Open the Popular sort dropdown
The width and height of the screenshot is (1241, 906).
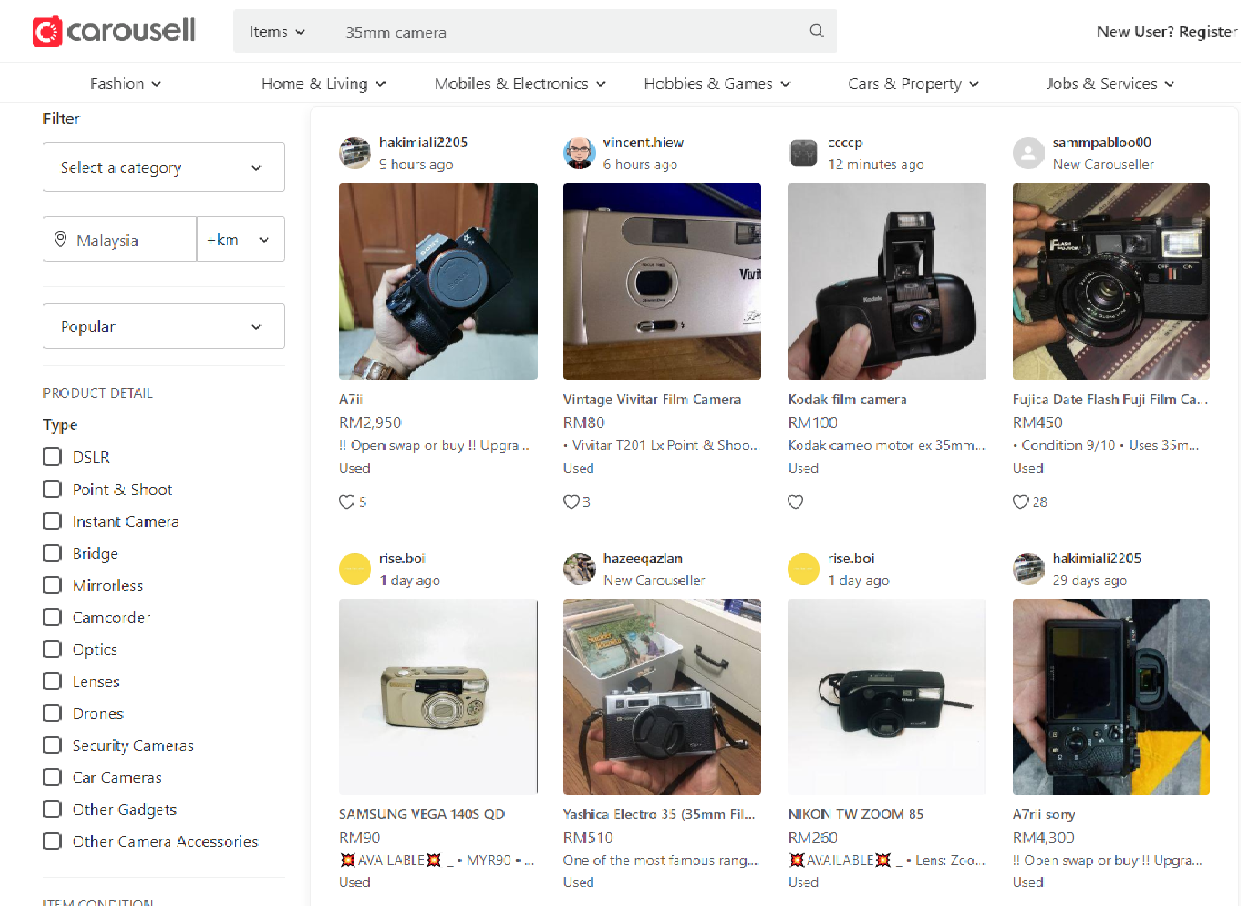point(164,326)
